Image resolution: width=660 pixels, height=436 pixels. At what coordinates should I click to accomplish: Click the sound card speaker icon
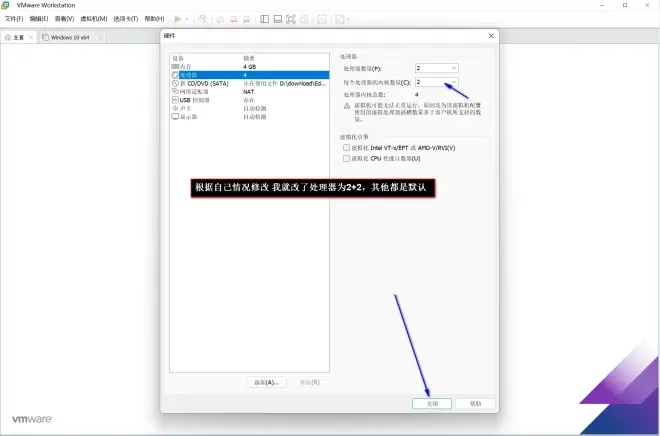click(175, 108)
